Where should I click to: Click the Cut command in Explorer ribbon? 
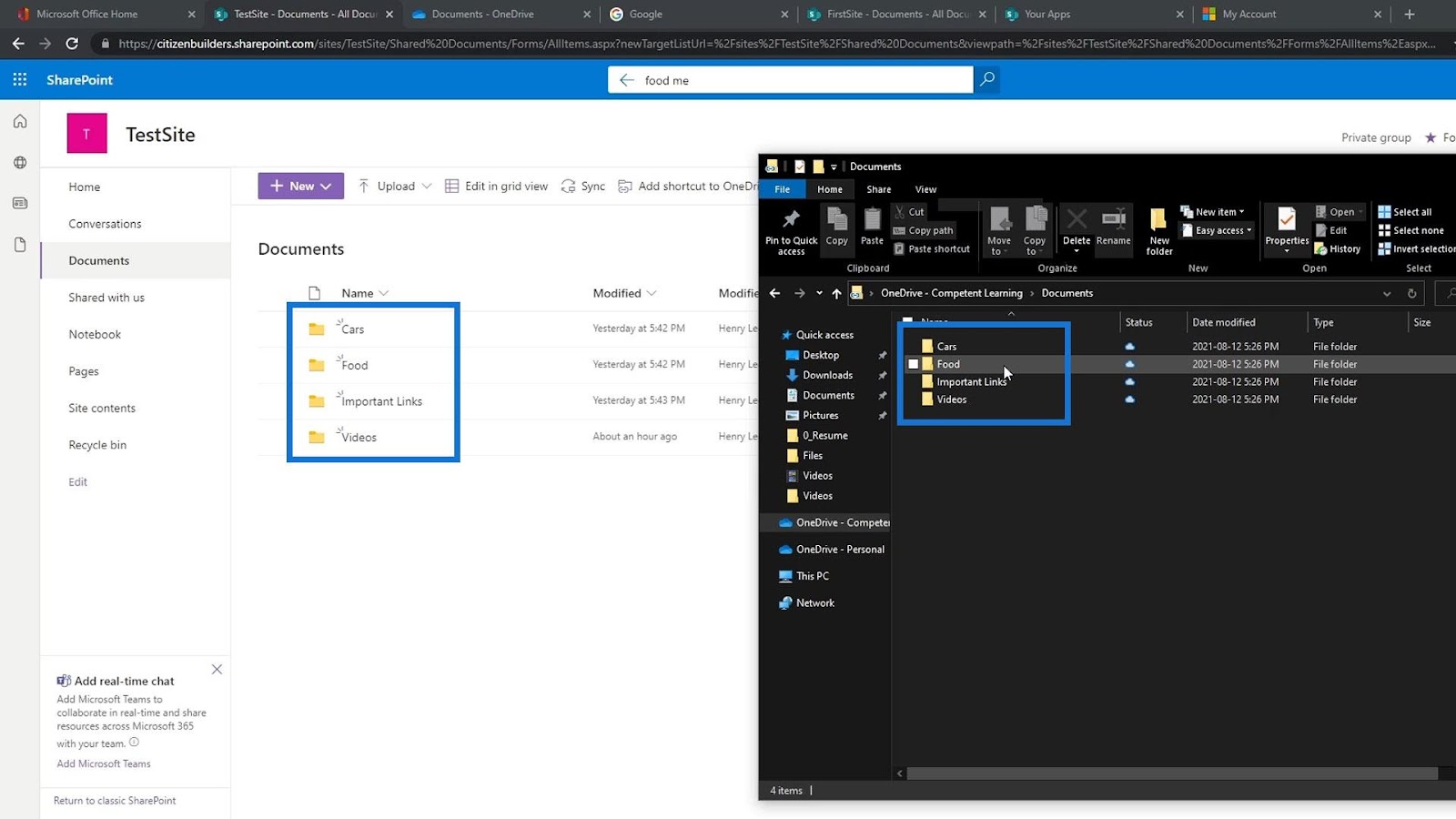(909, 212)
